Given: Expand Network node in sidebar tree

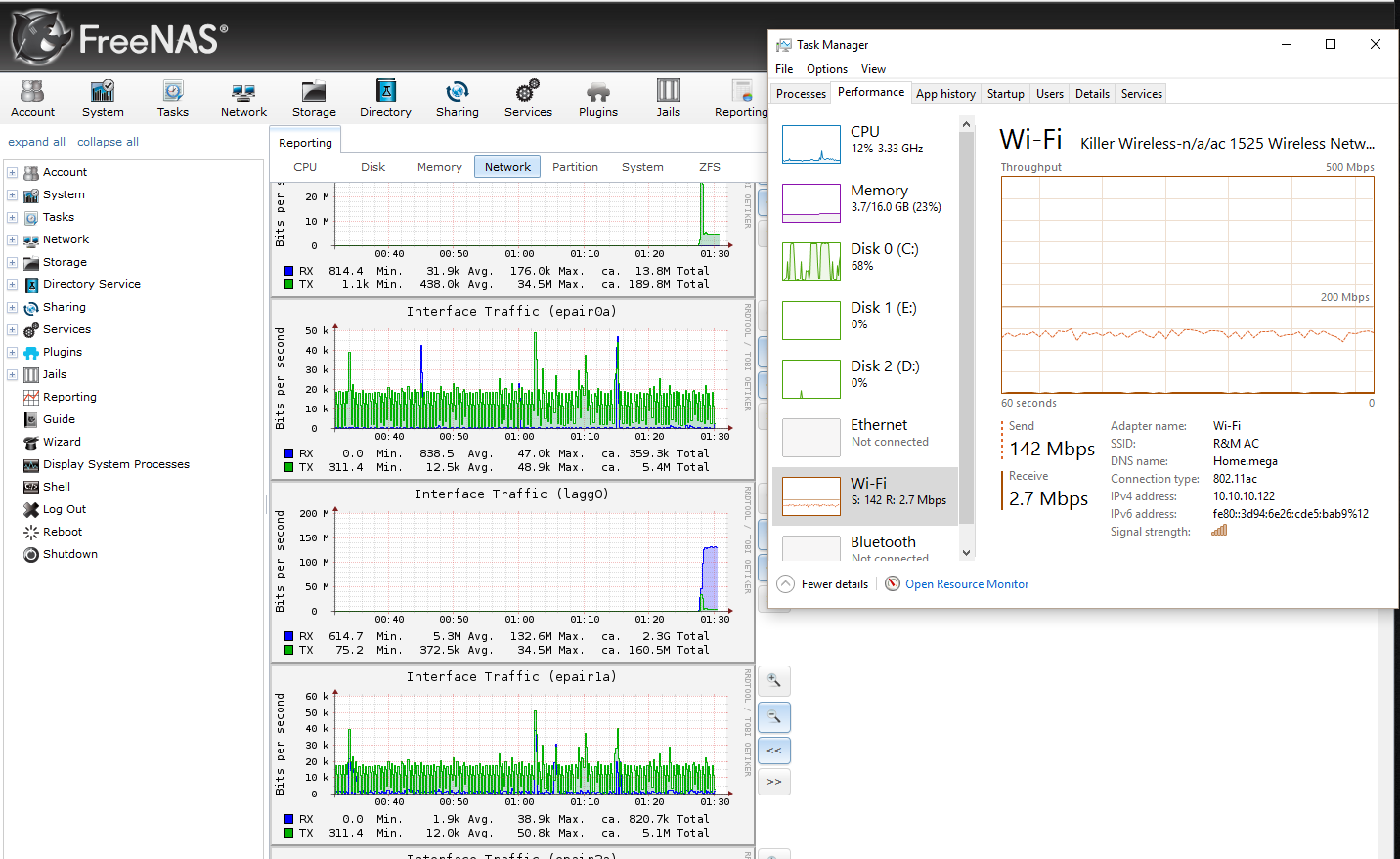Looking at the screenshot, I should (12, 239).
